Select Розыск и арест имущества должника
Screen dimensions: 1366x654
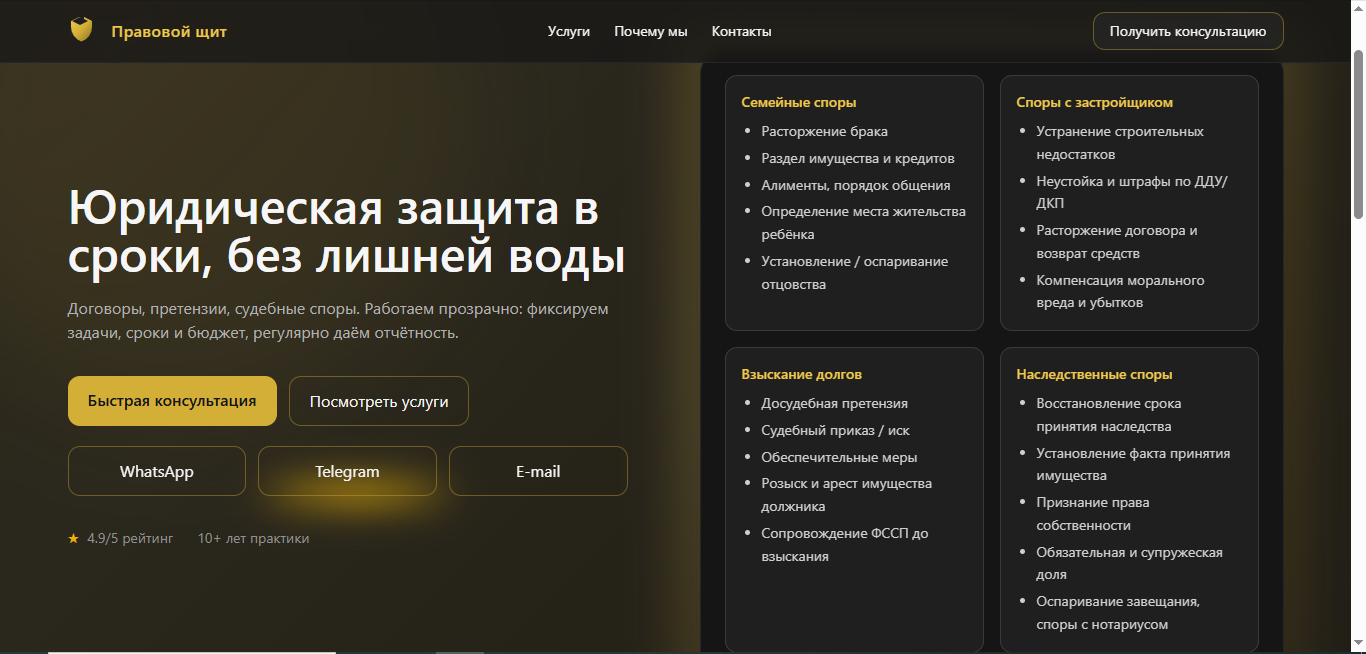coord(847,495)
